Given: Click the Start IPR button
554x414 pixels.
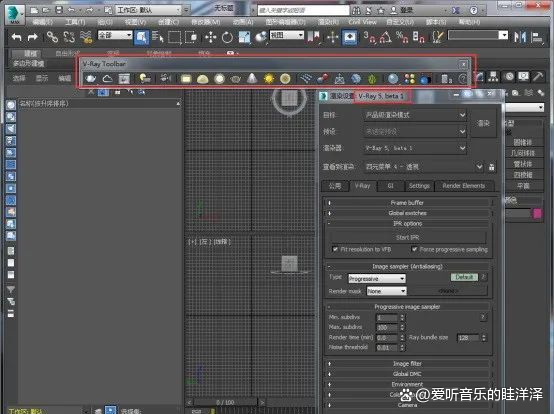Looking at the screenshot, I should click(x=407, y=237).
